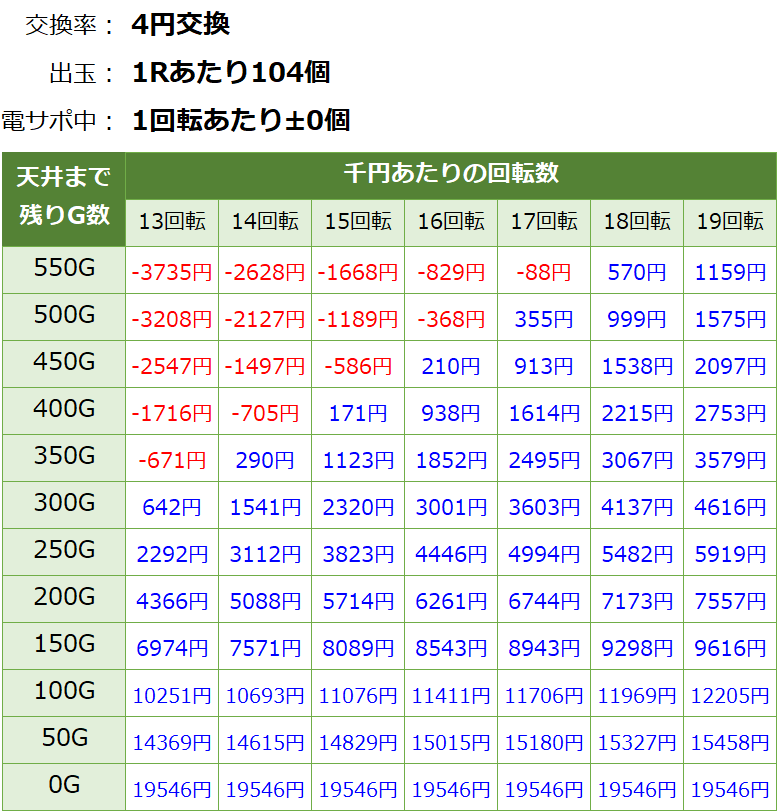777x811 pixels.
Task: Select the 13回転 column header
Action: point(172,222)
